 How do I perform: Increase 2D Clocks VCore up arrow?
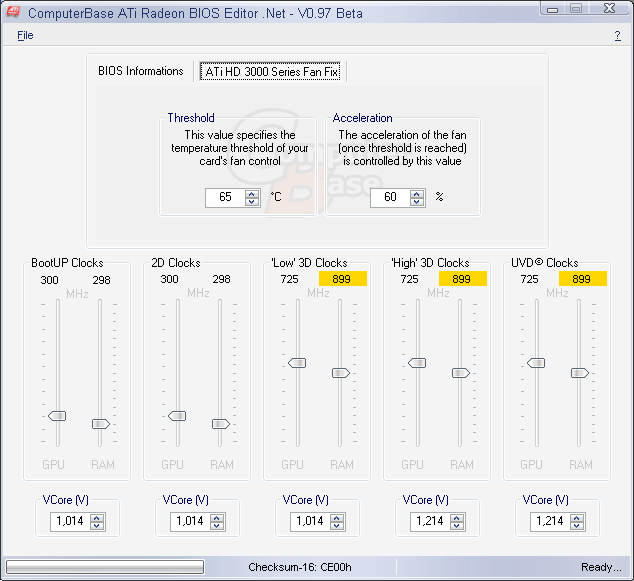217,518
